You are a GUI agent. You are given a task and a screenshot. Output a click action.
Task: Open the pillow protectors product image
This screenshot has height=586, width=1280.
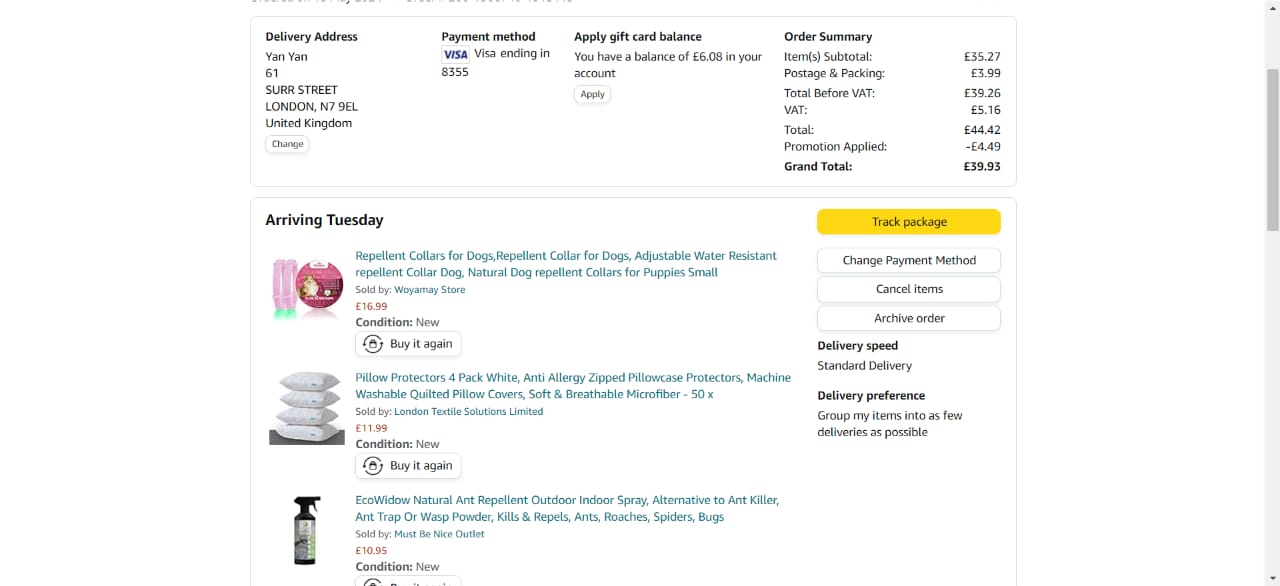(x=307, y=407)
